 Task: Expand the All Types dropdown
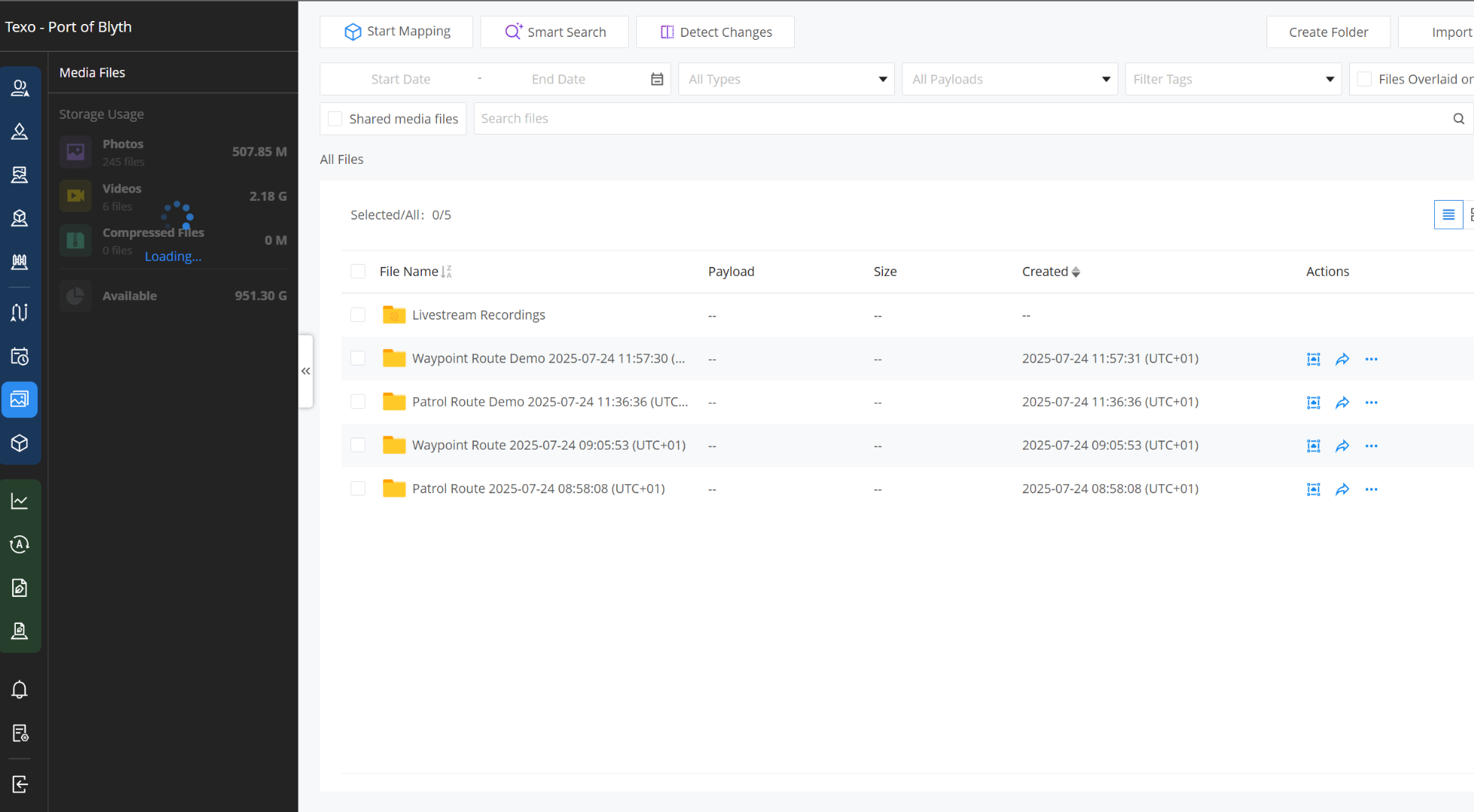[786, 79]
